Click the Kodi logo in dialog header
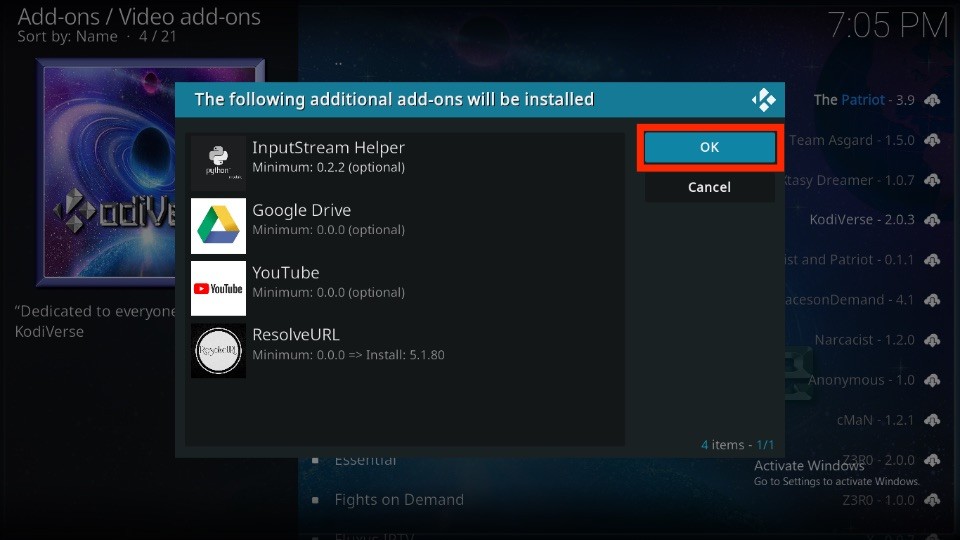 tap(763, 100)
